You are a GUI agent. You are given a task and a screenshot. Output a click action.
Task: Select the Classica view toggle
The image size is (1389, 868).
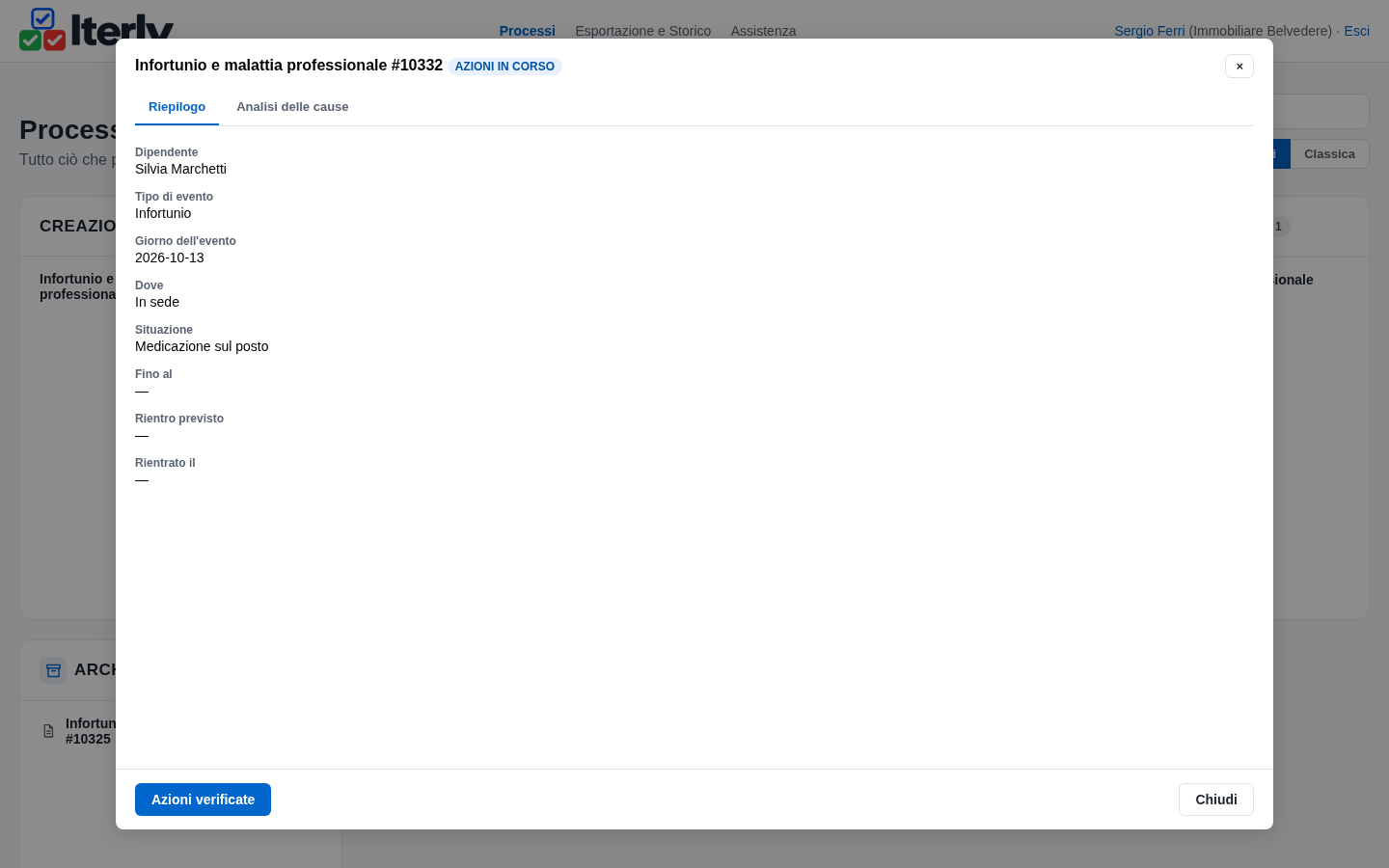pos(1329,154)
